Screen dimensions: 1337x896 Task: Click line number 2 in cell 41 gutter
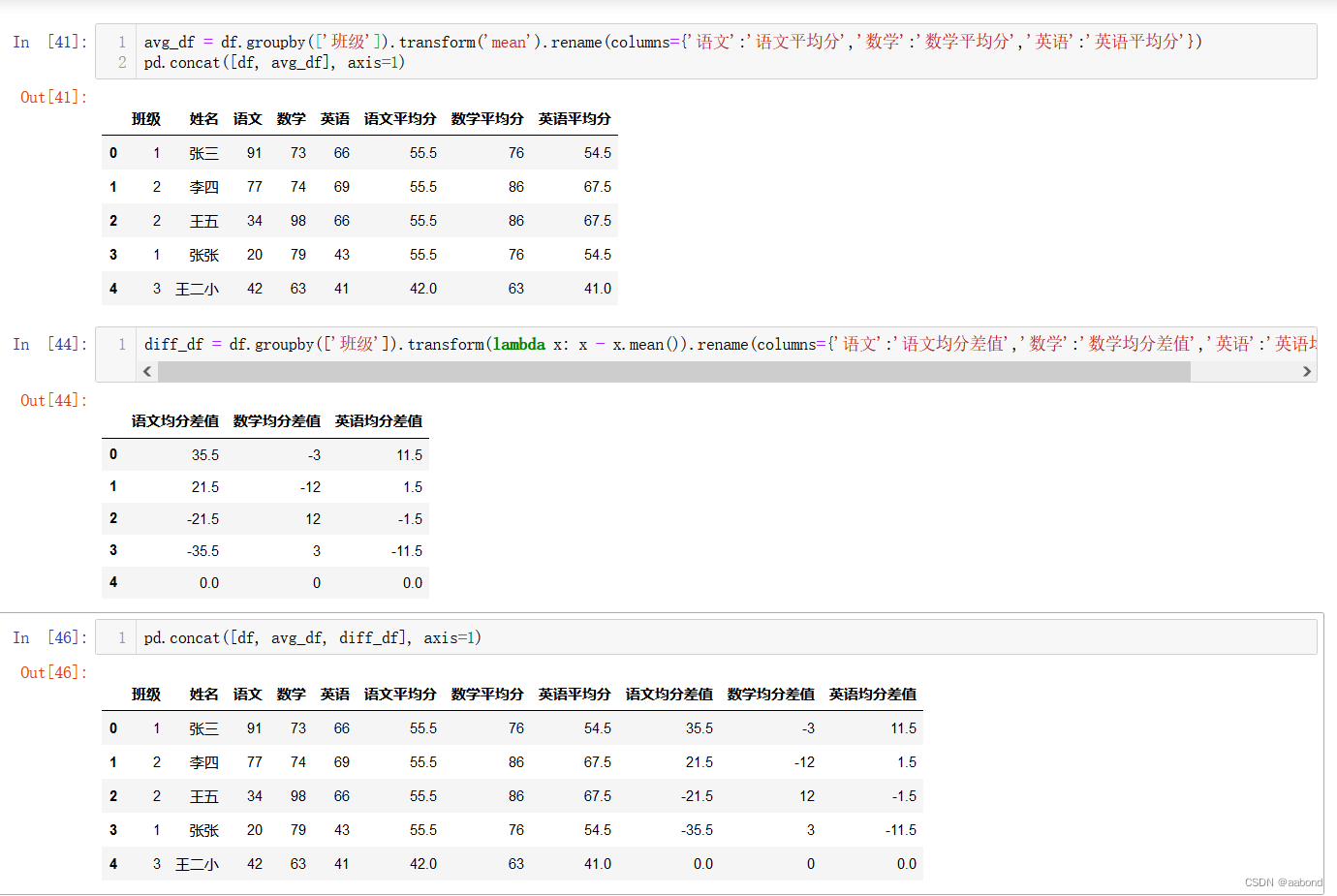pyautogui.click(x=122, y=63)
